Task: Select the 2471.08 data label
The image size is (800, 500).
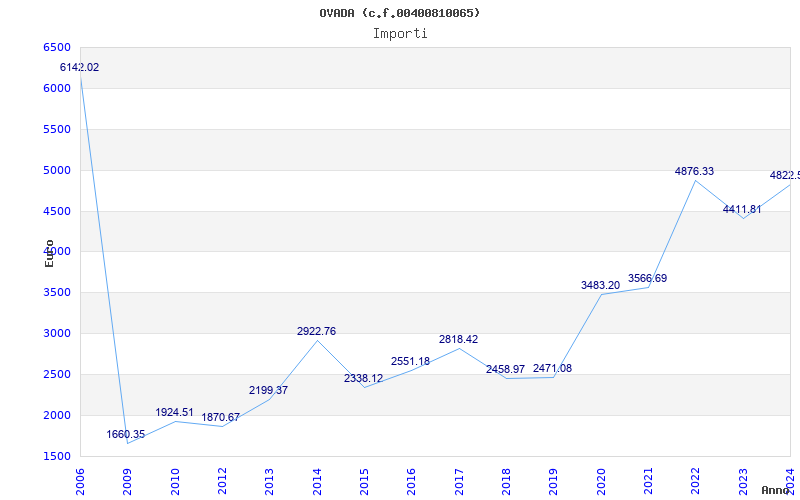Action: pyautogui.click(x=552, y=368)
